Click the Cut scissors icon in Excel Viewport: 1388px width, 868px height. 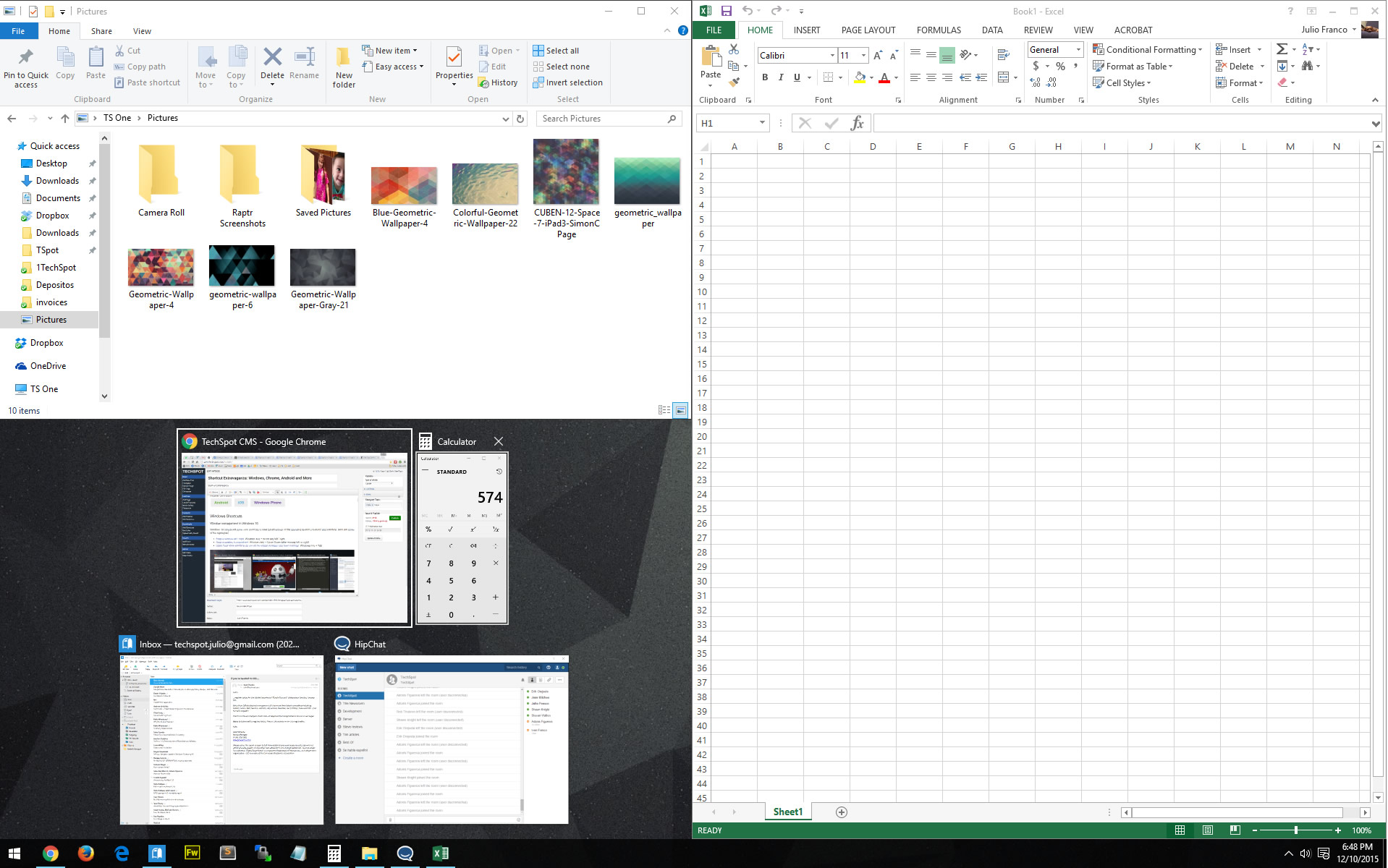coord(734,49)
